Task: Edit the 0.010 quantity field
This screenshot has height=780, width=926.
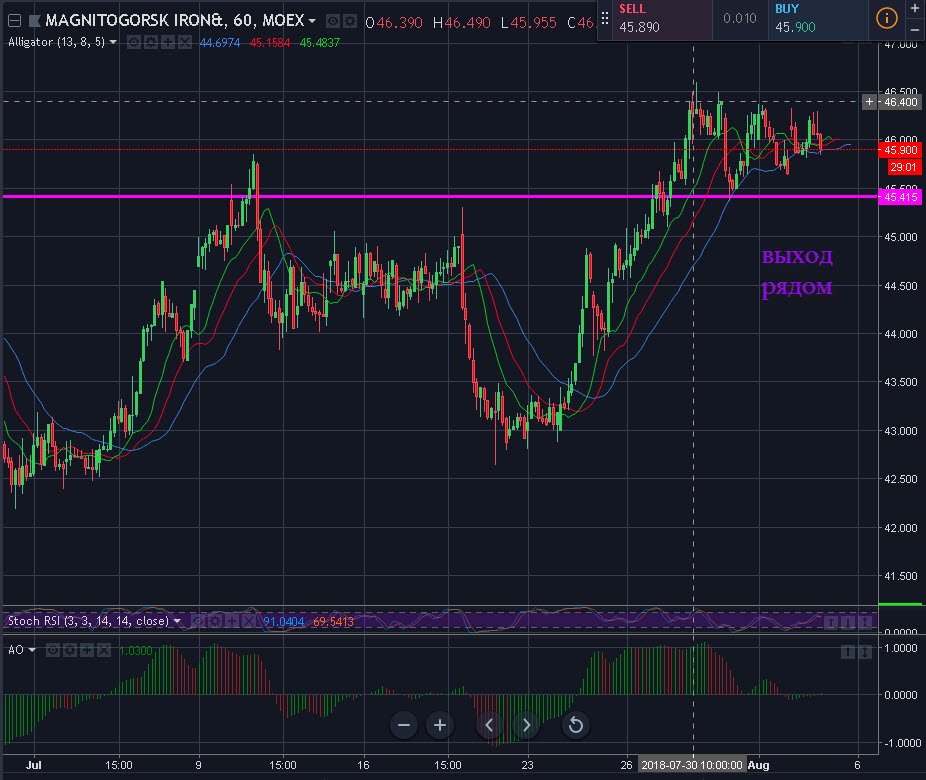Action: pos(740,19)
